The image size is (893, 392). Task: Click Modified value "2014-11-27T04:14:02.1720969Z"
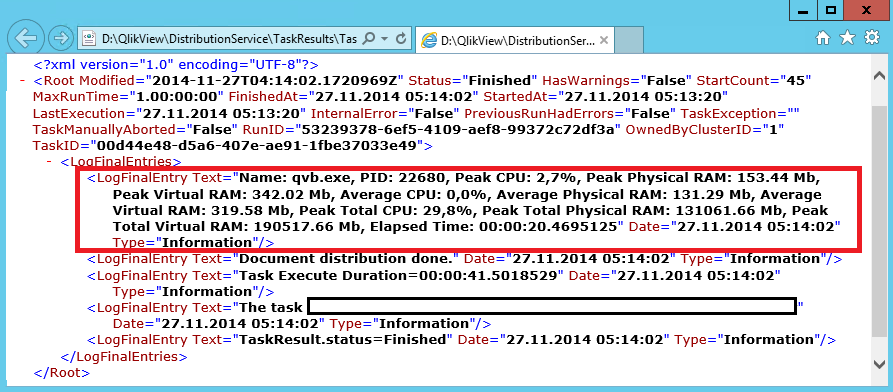click(x=276, y=80)
